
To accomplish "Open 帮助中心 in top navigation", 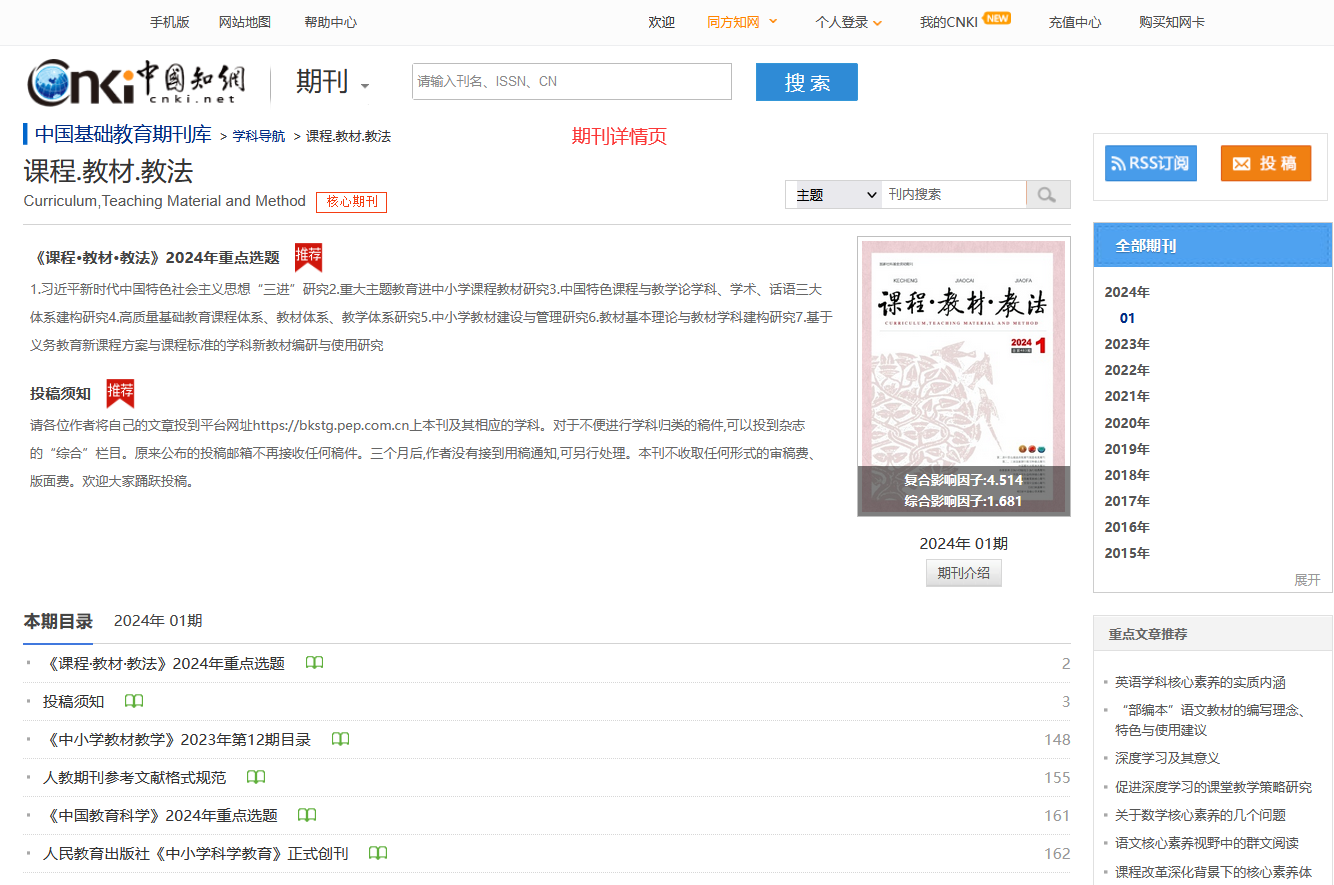I will click(330, 22).
